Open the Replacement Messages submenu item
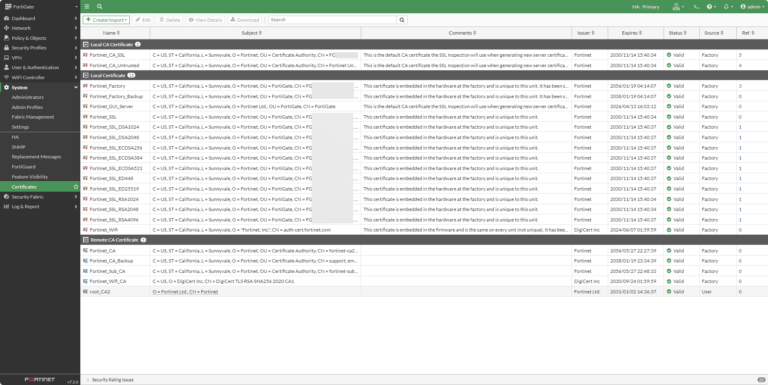768x385 pixels. point(36,157)
